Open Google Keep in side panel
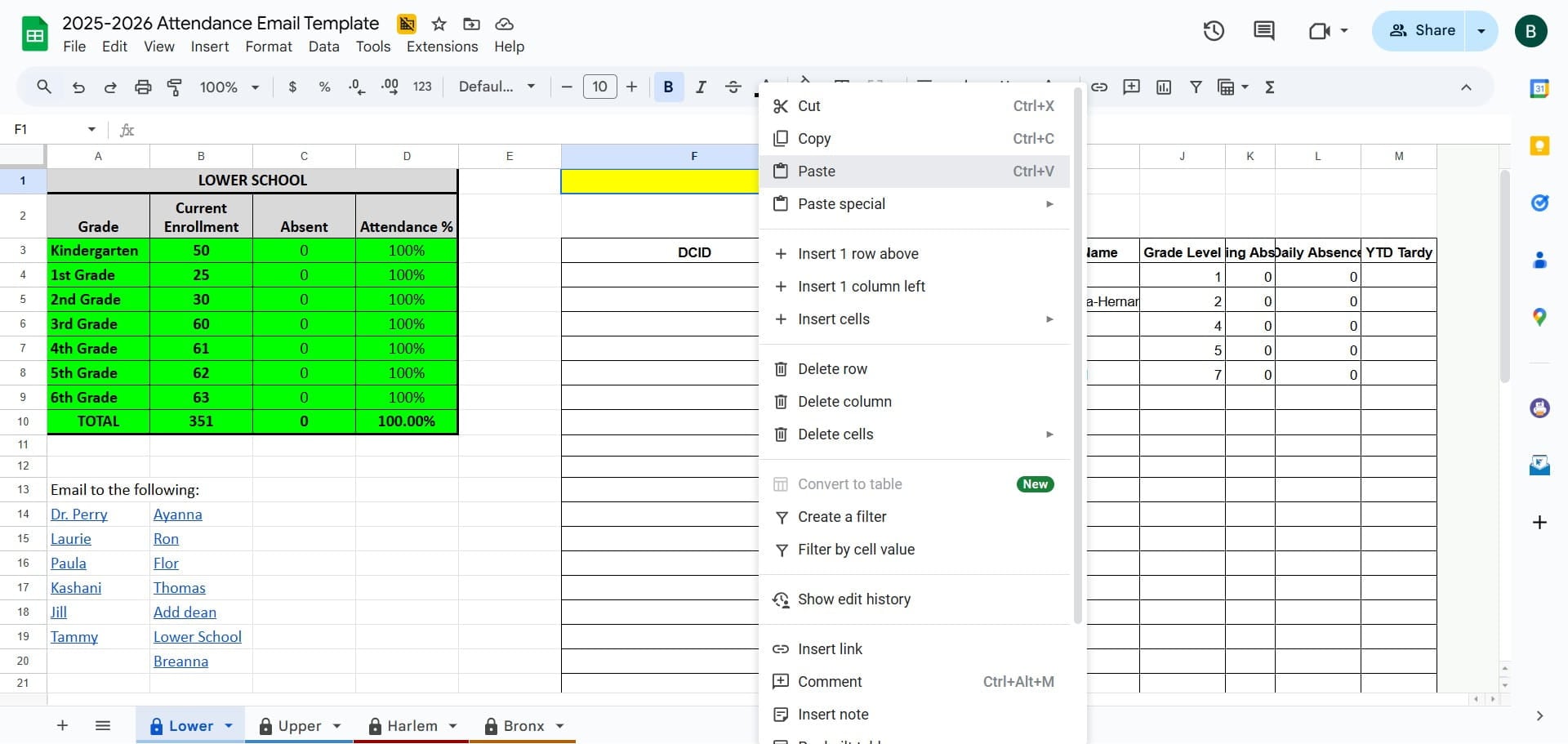The width and height of the screenshot is (1568, 744). (x=1539, y=146)
